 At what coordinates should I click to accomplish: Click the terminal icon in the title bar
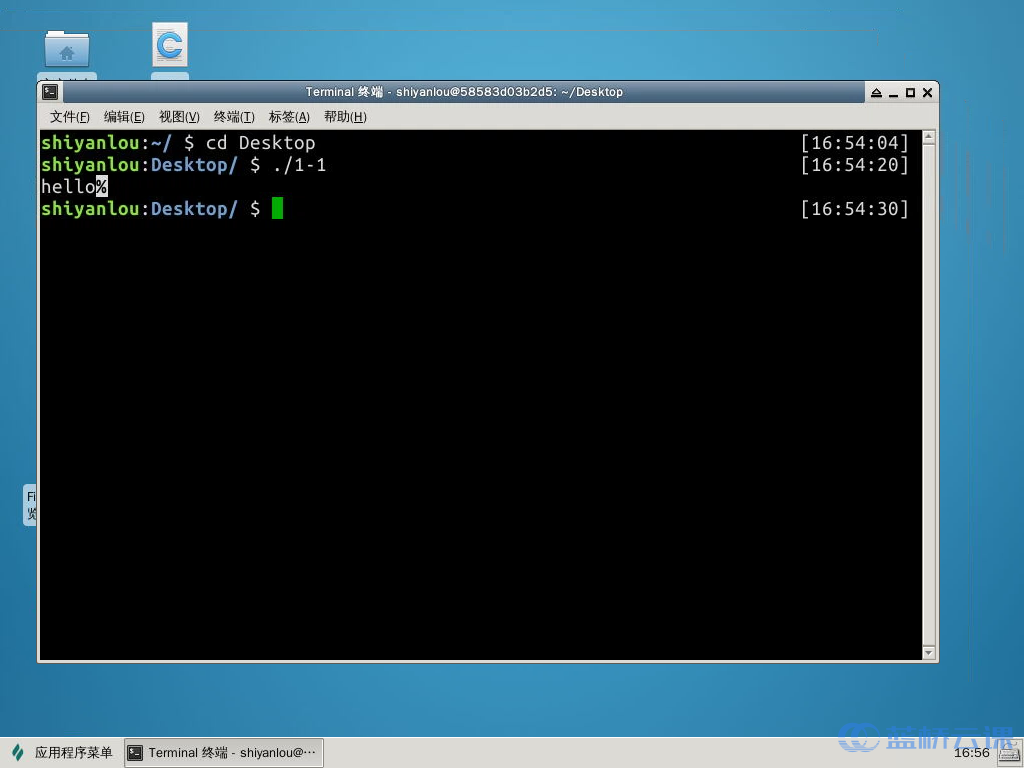pyautogui.click(x=50, y=92)
